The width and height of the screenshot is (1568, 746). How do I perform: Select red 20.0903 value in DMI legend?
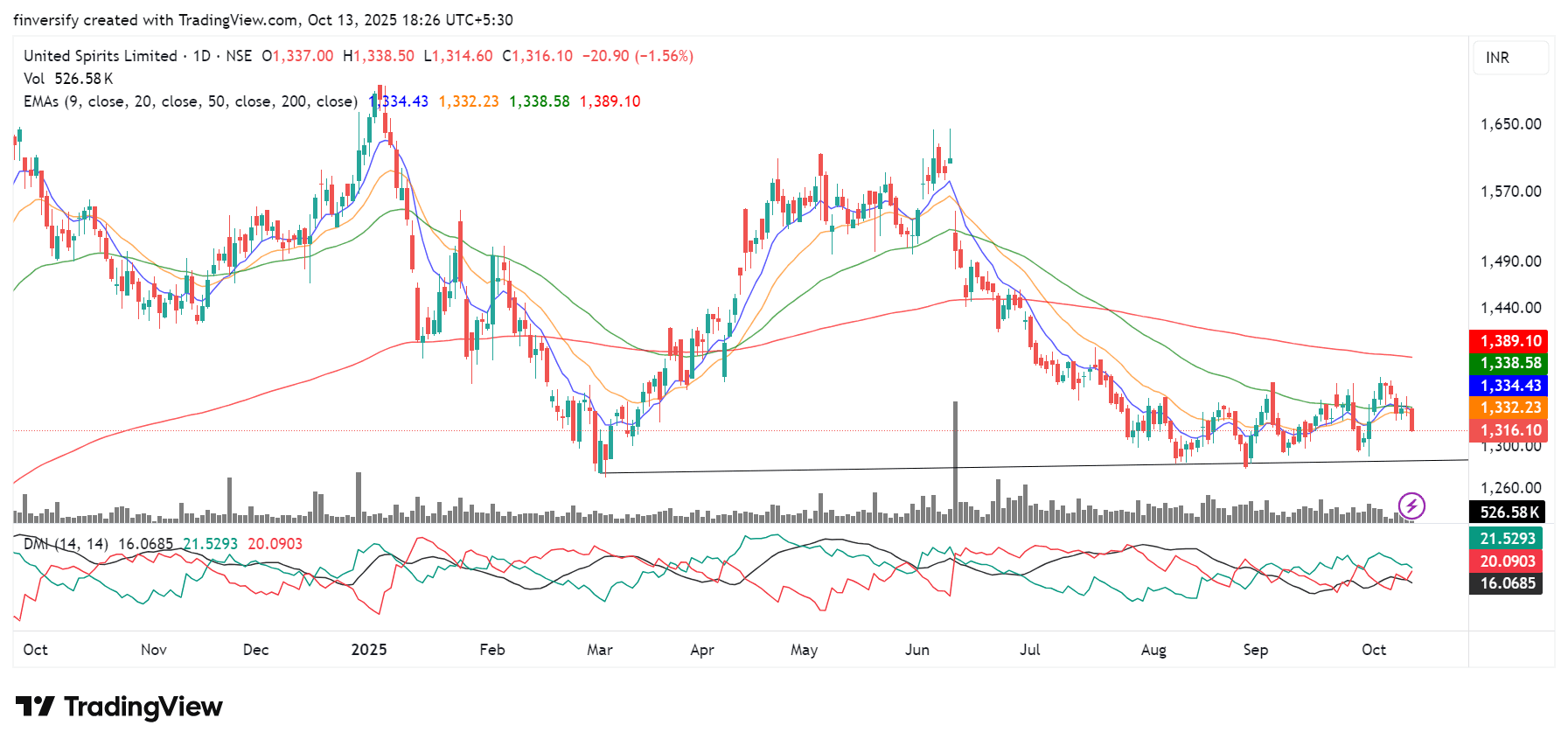tap(275, 544)
